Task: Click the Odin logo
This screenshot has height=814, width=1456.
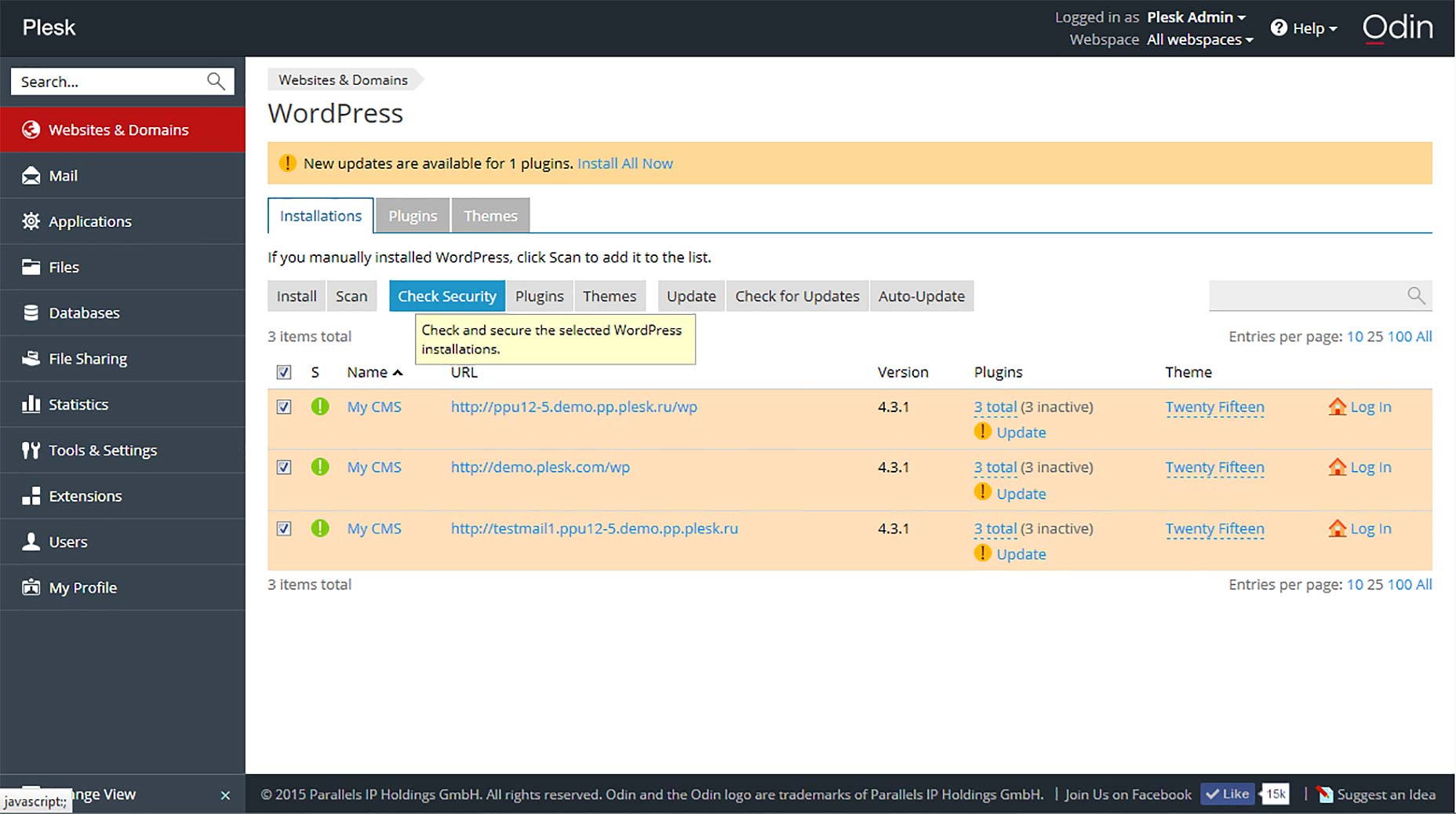Action: coord(1397,28)
